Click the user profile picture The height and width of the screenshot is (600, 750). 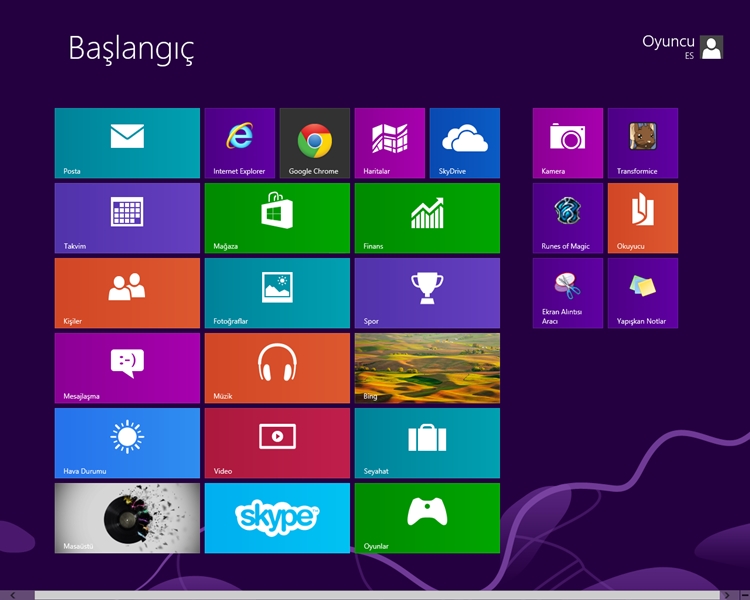pyautogui.click(x=711, y=47)
